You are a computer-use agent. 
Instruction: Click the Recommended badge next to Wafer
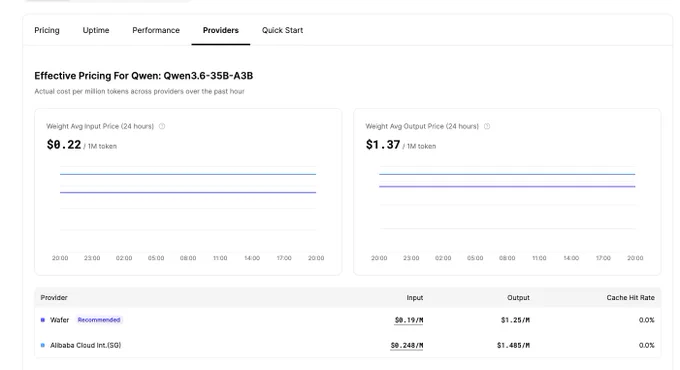pyautogui.click(x=99, y=320)
